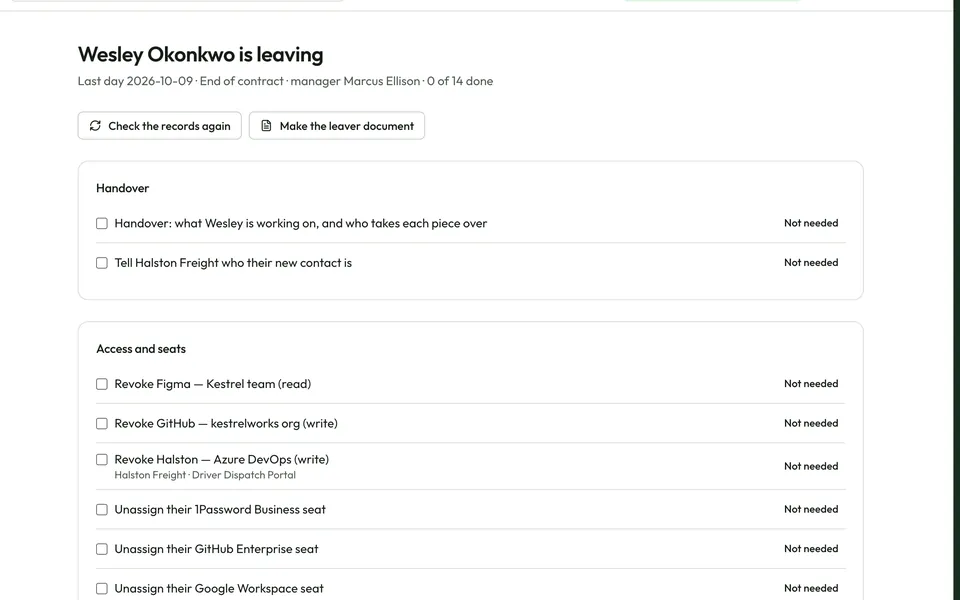Tick the Unassign GitHub Enterprise seat checkbox
The height and width of the screenshot is (600, 960).
click(102, 549)
